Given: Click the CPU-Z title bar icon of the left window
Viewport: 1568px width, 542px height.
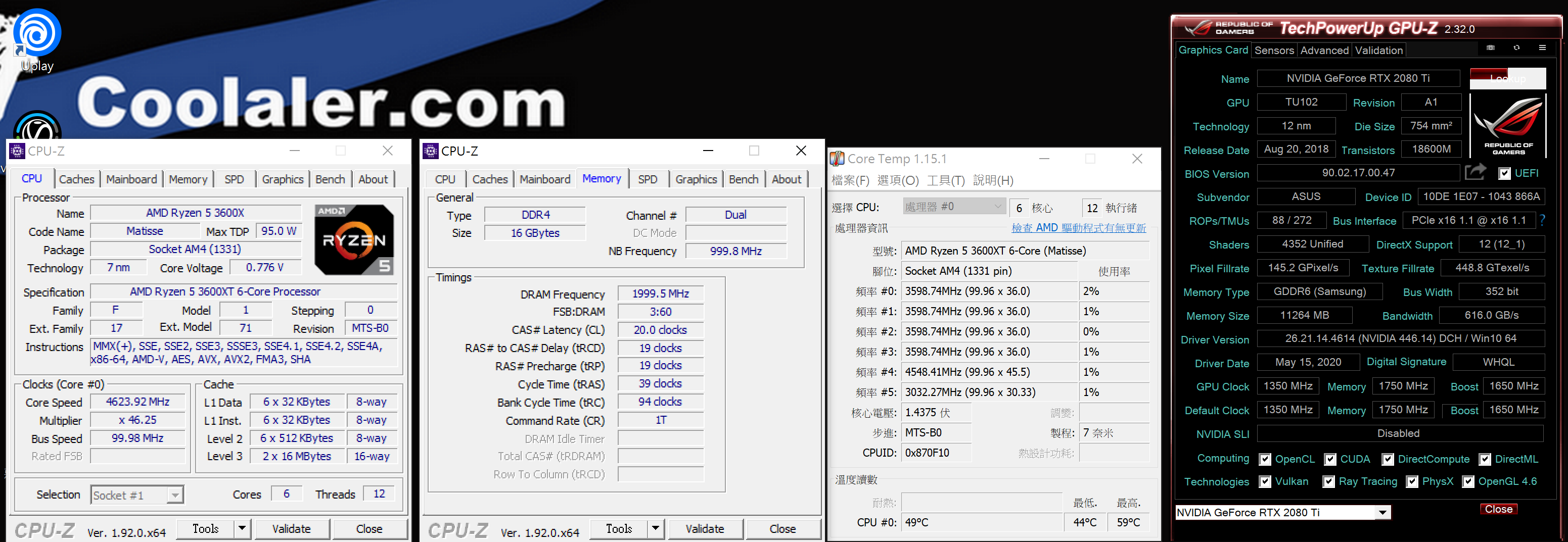Looking at the screenshot, I should tap(17, 151).
